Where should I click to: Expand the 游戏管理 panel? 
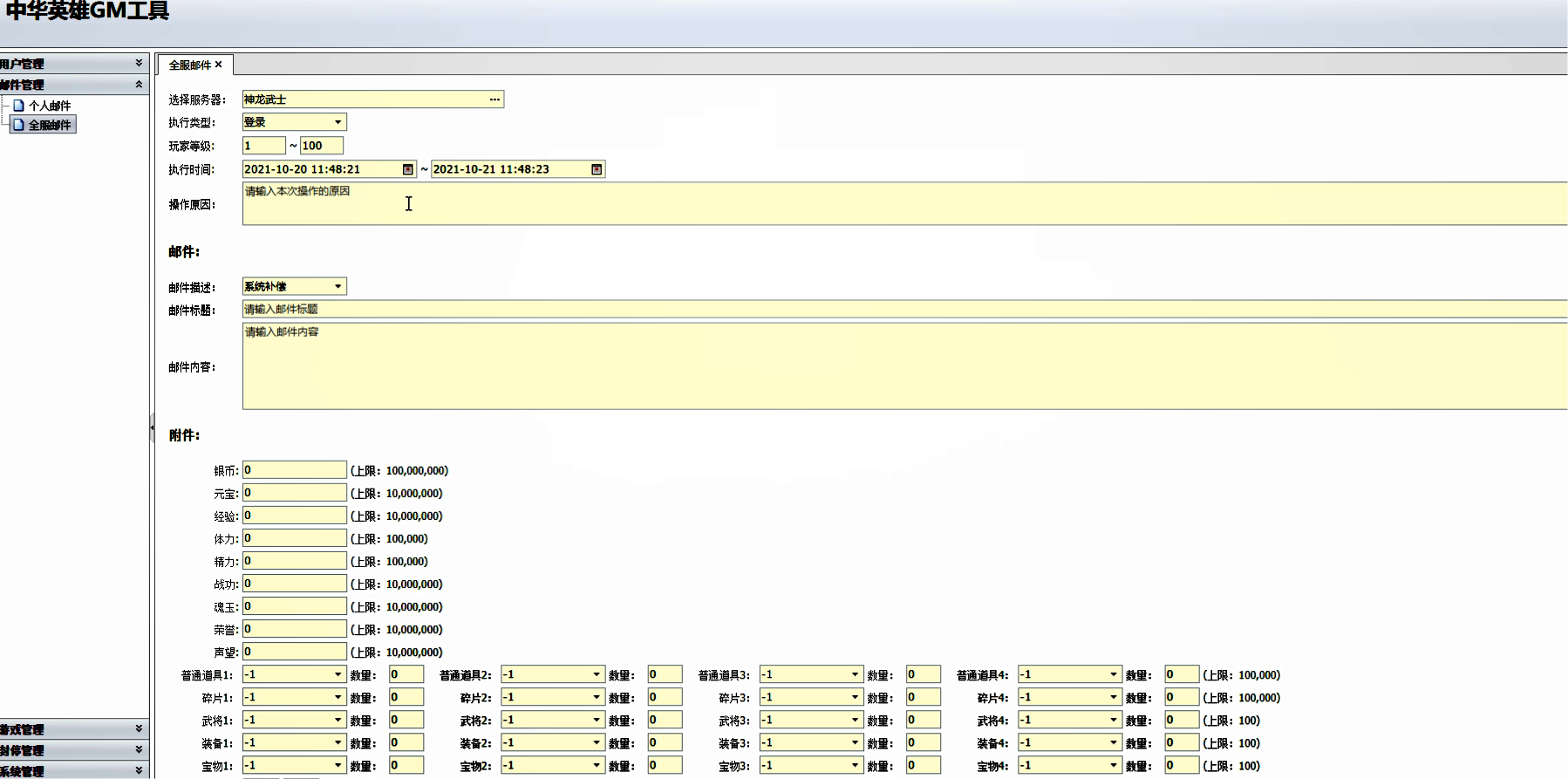[x=139, y=728]
